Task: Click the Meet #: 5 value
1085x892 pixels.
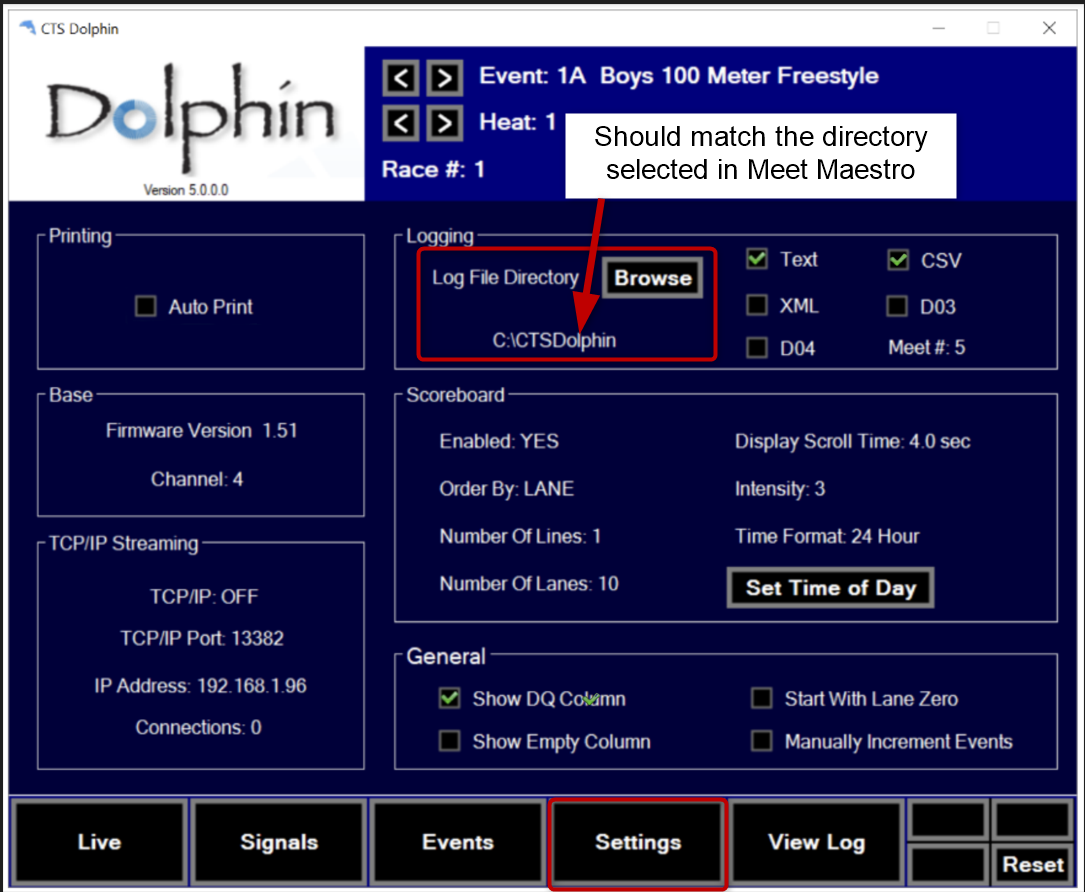Action: 927,347
